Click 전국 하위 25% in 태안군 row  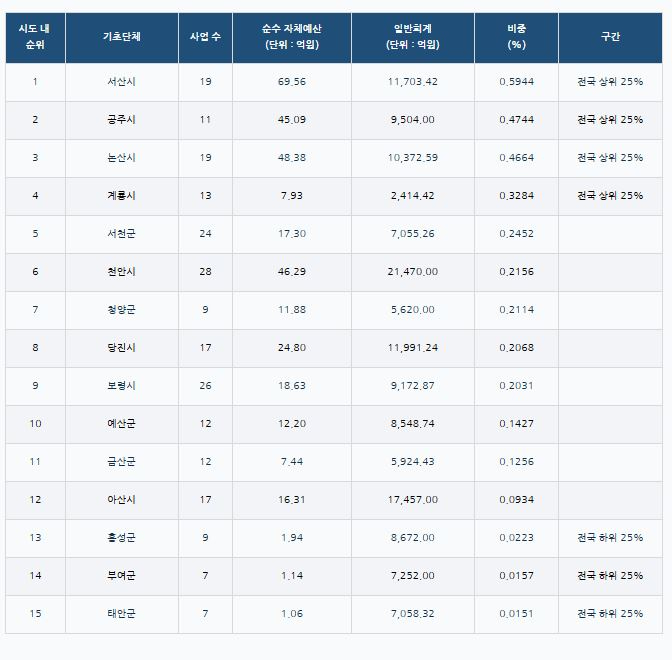[610, 614]
